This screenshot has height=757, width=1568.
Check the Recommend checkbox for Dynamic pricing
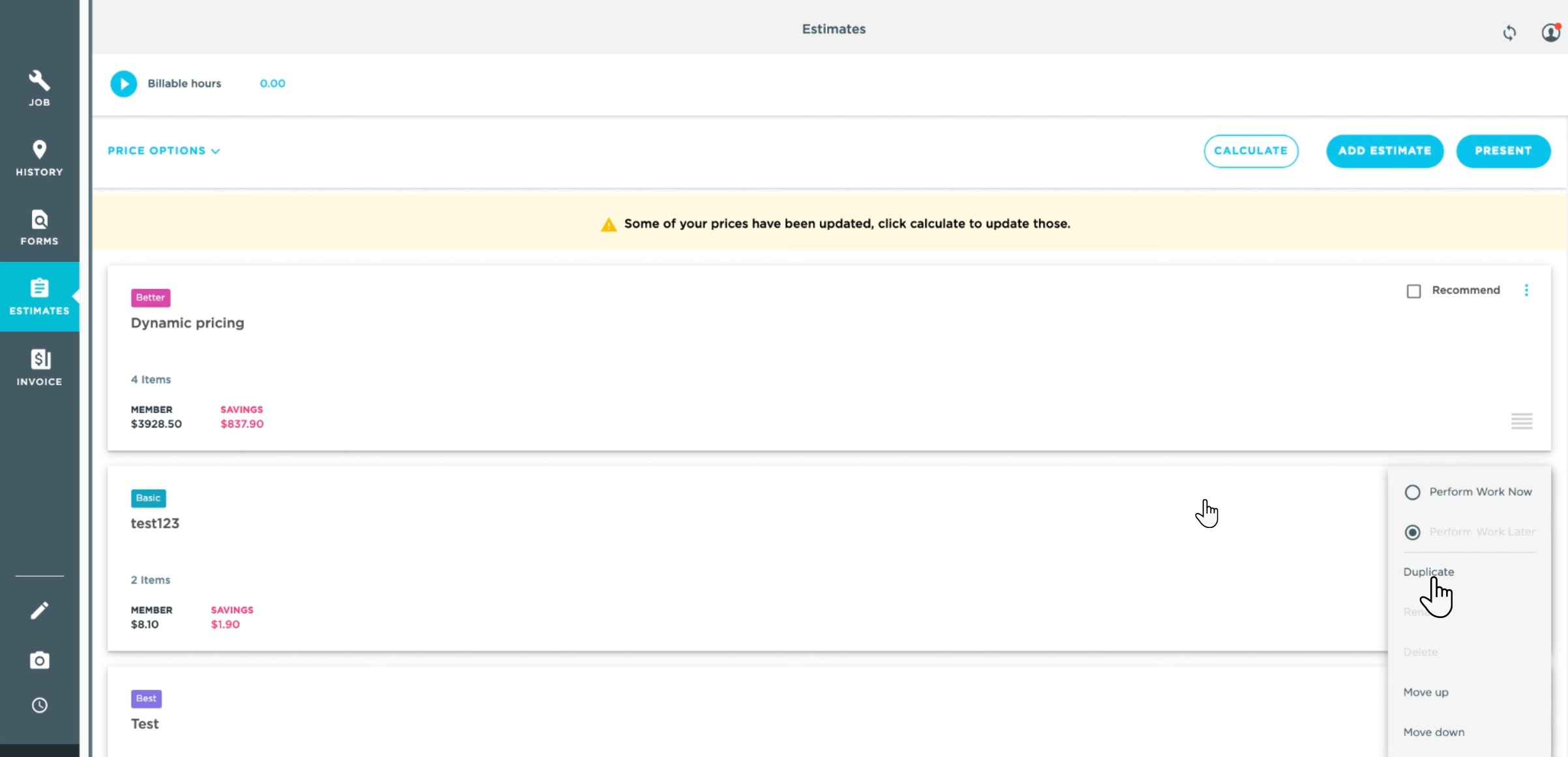(1413, 291)
